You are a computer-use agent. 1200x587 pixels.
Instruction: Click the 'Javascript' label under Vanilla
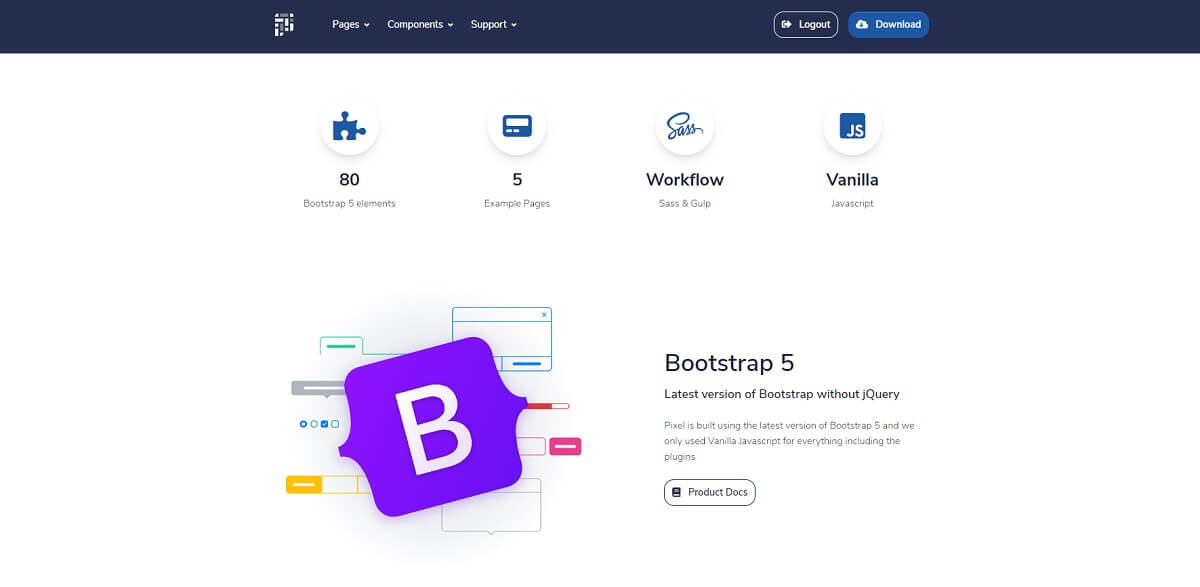(853, 203)
